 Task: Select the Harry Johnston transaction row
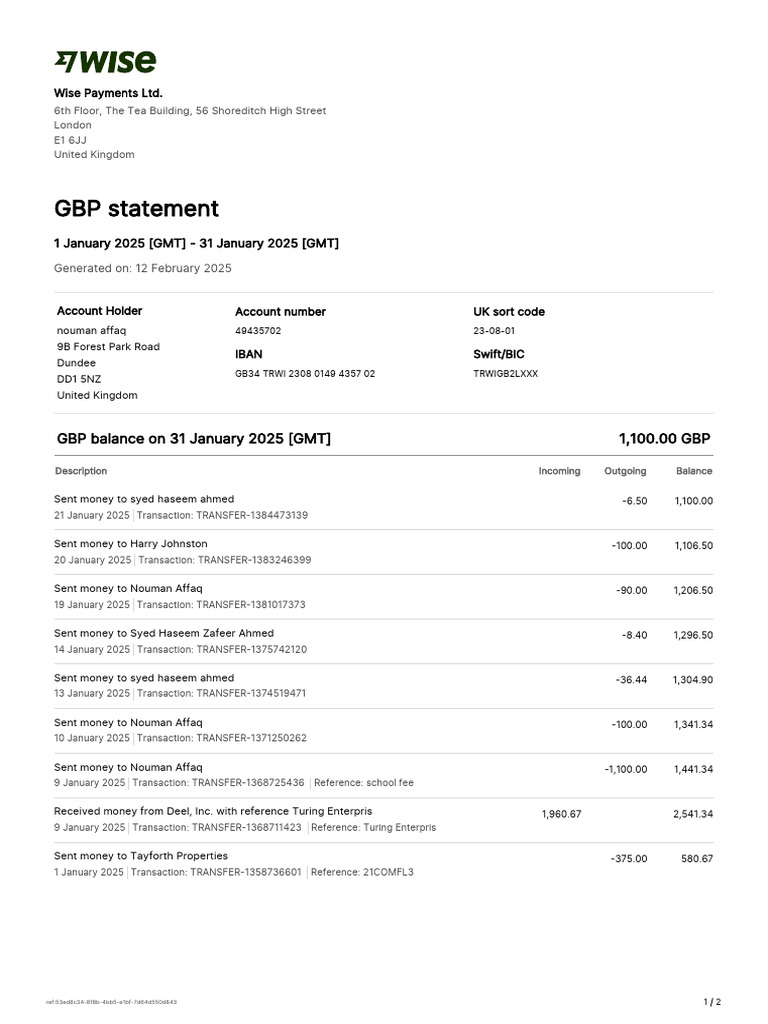(383, 552)
